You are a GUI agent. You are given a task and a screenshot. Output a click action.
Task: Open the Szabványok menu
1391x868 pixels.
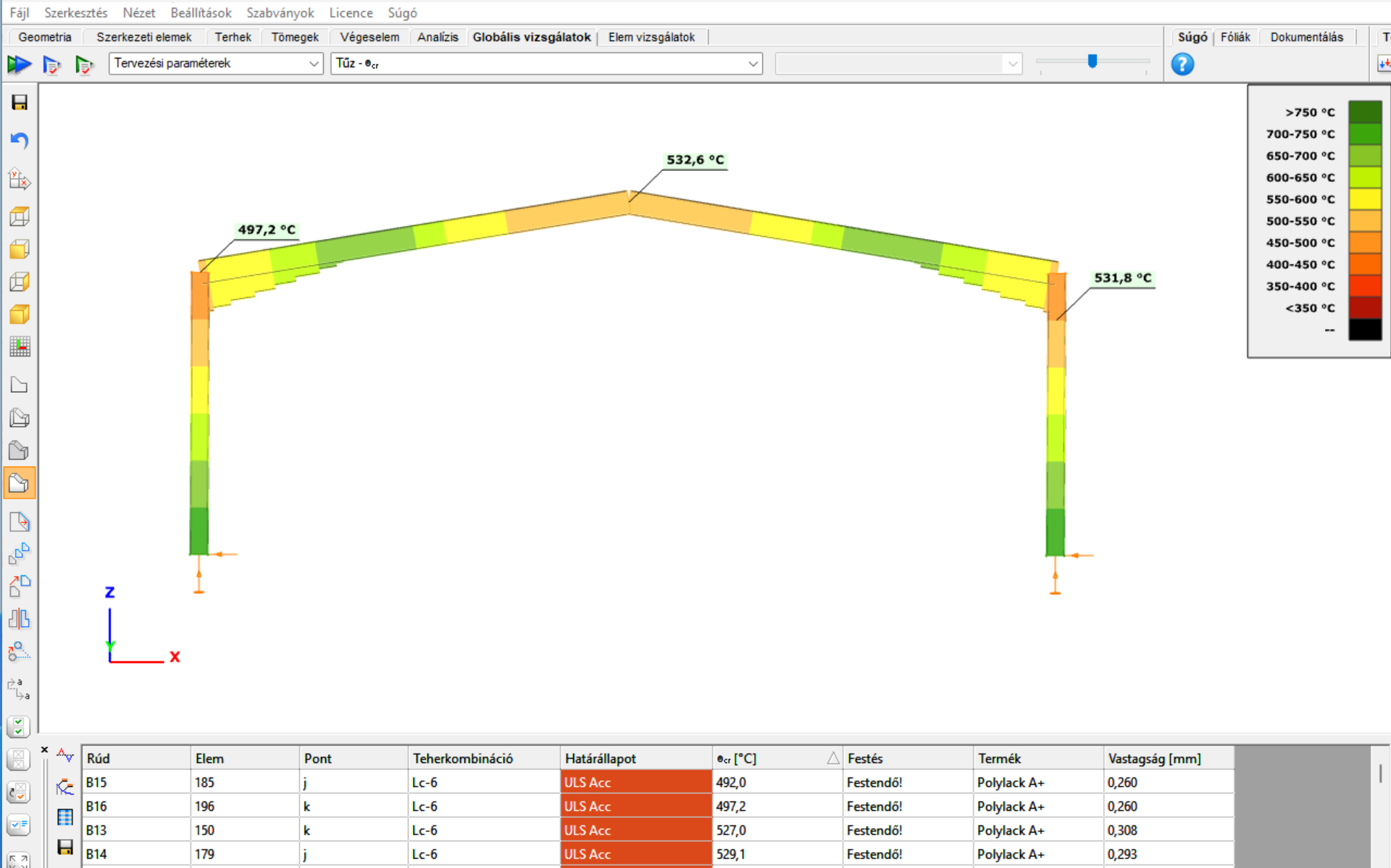[x=280, y=13]
